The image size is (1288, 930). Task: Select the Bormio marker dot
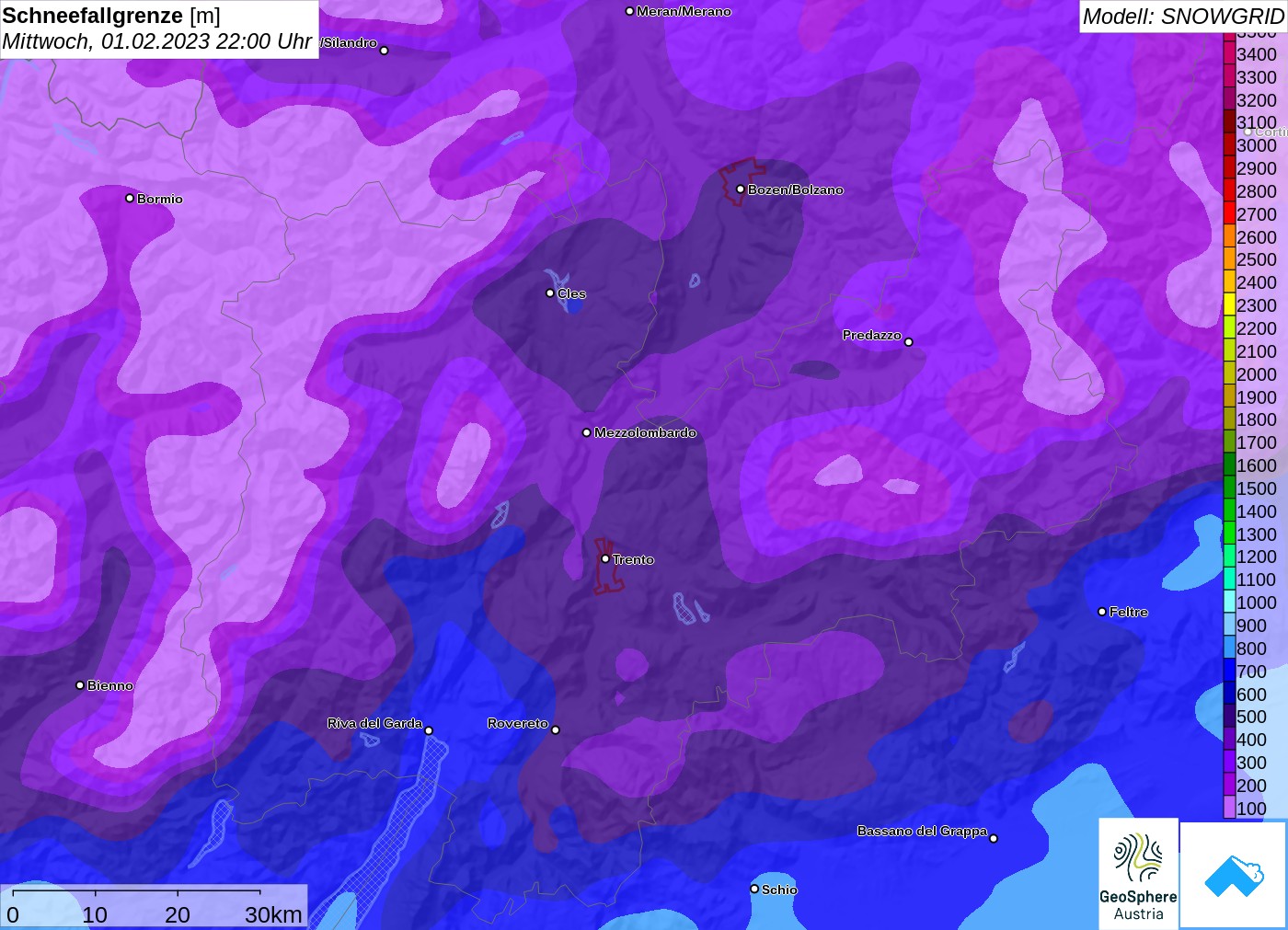pyautogui.click(x=130, y=198)
